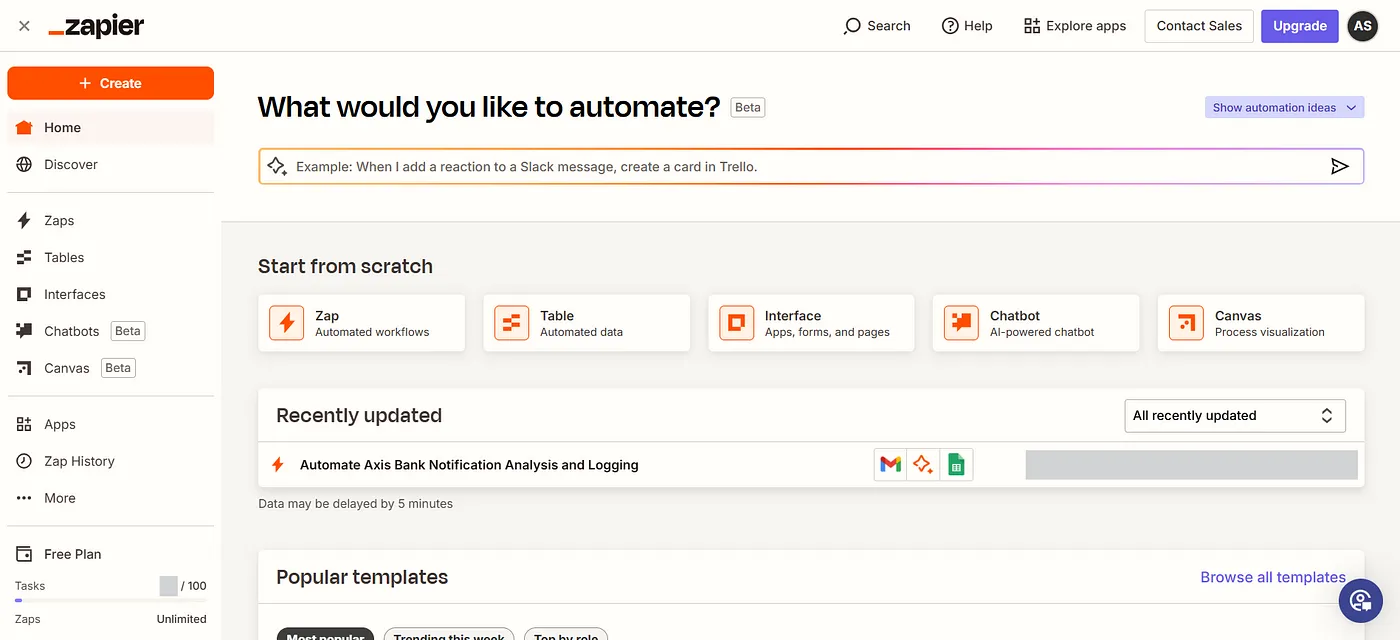Click the Upgrade button
The height and width of the screenshot is (640, 1400).
1300,26
